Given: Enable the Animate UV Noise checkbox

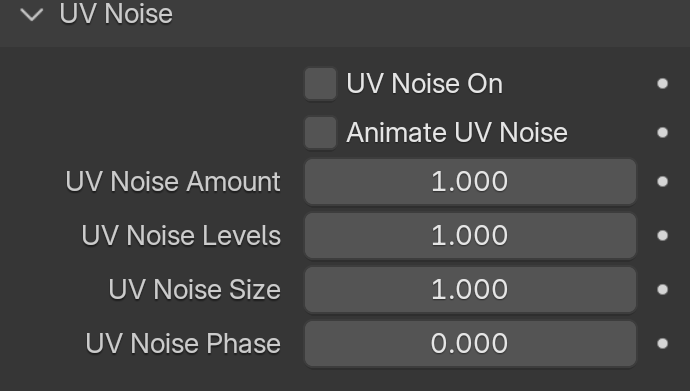Looking at the screenshot, I should tap(320, 132).
